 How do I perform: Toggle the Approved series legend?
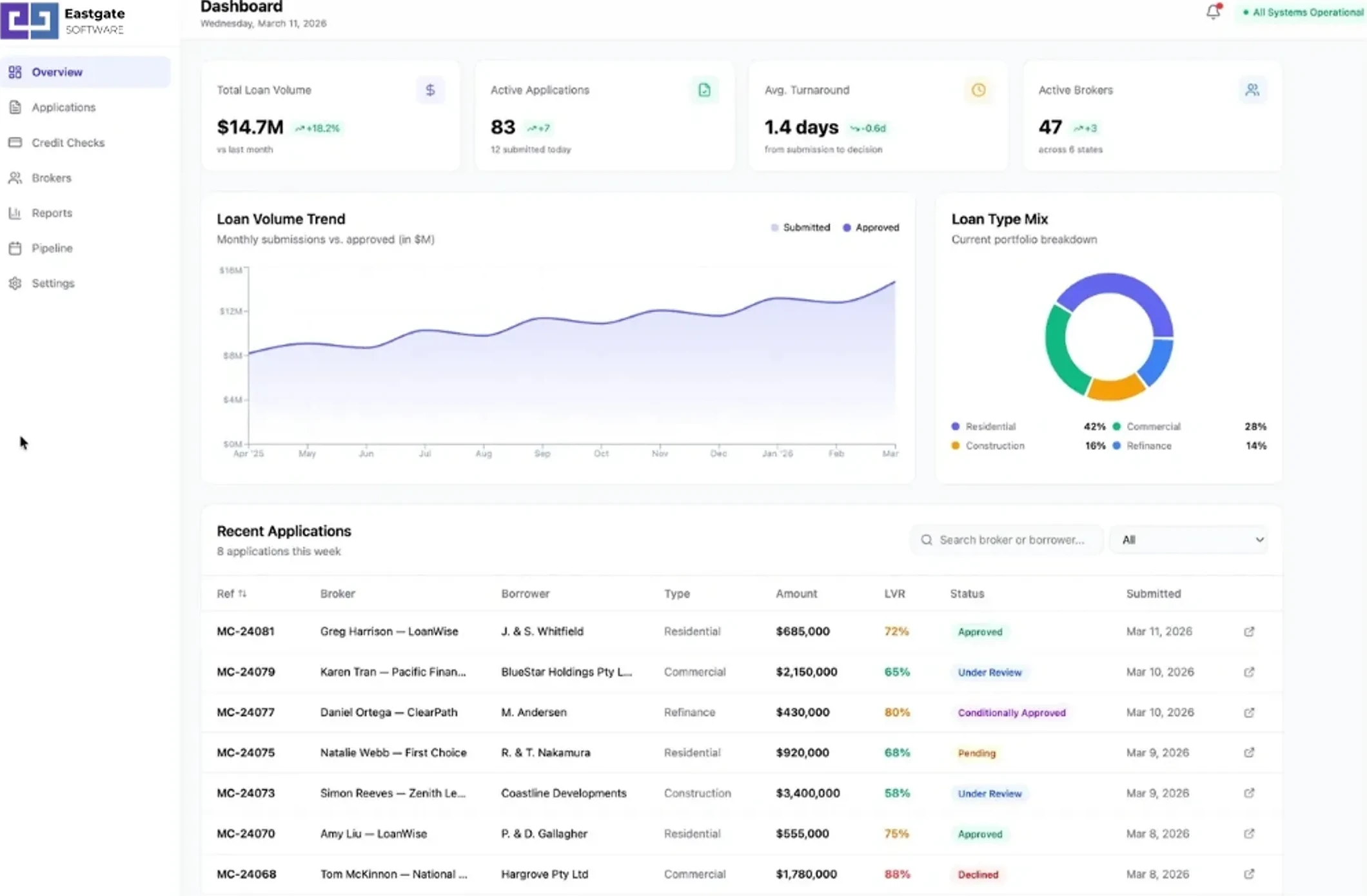(x=870, y=228)
